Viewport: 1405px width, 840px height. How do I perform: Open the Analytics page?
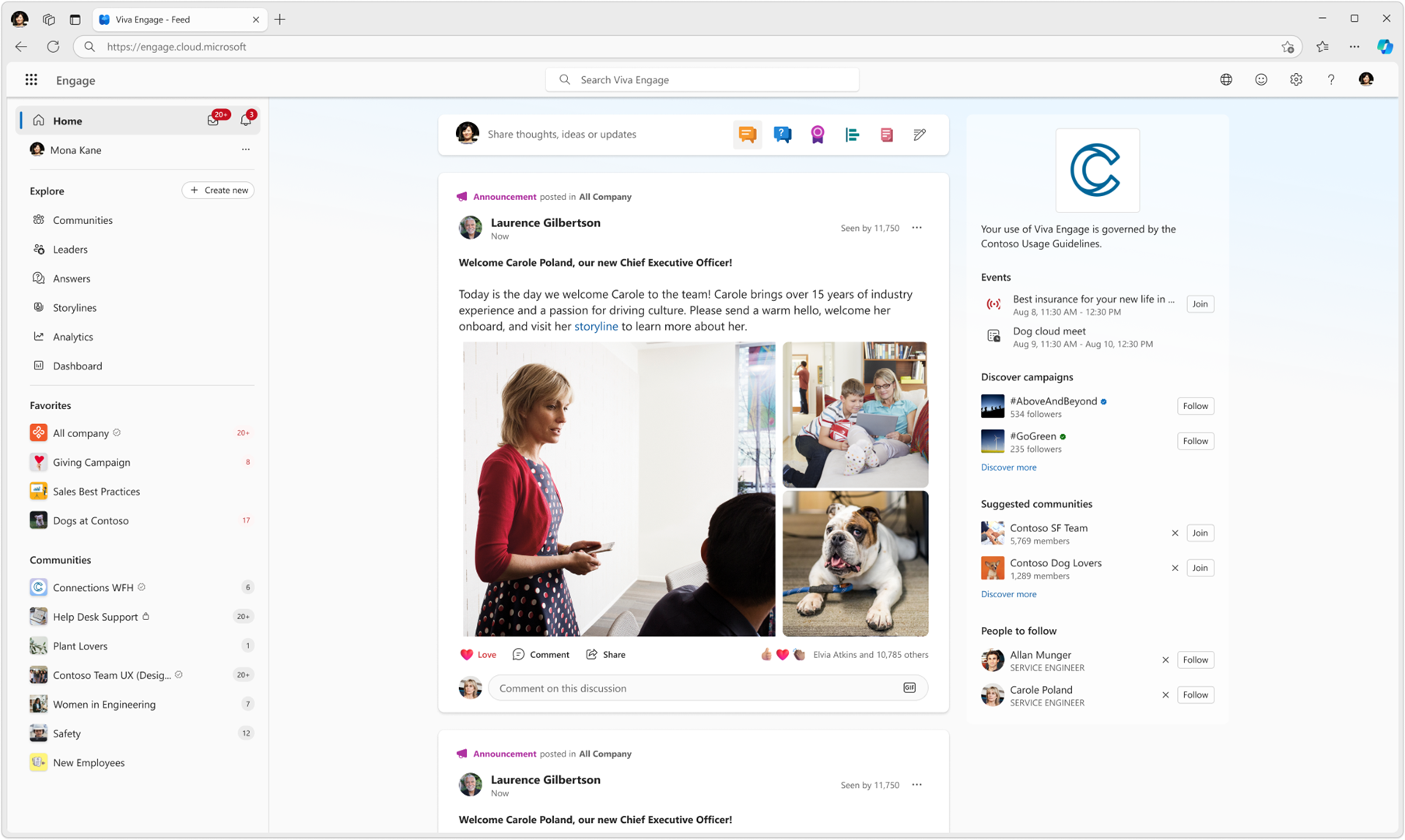tap(73, 337)
